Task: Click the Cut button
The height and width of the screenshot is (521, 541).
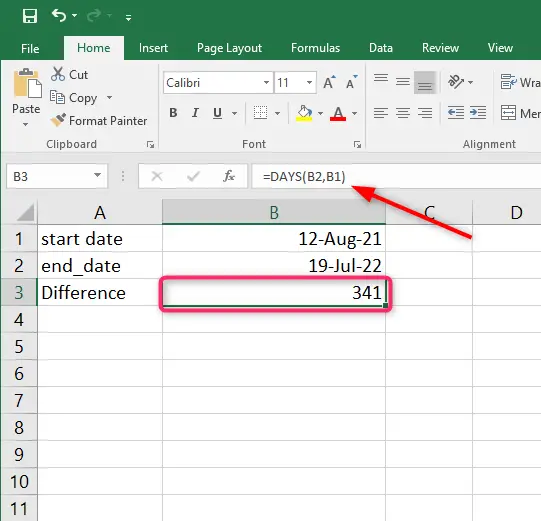Action: pos(69,75)
